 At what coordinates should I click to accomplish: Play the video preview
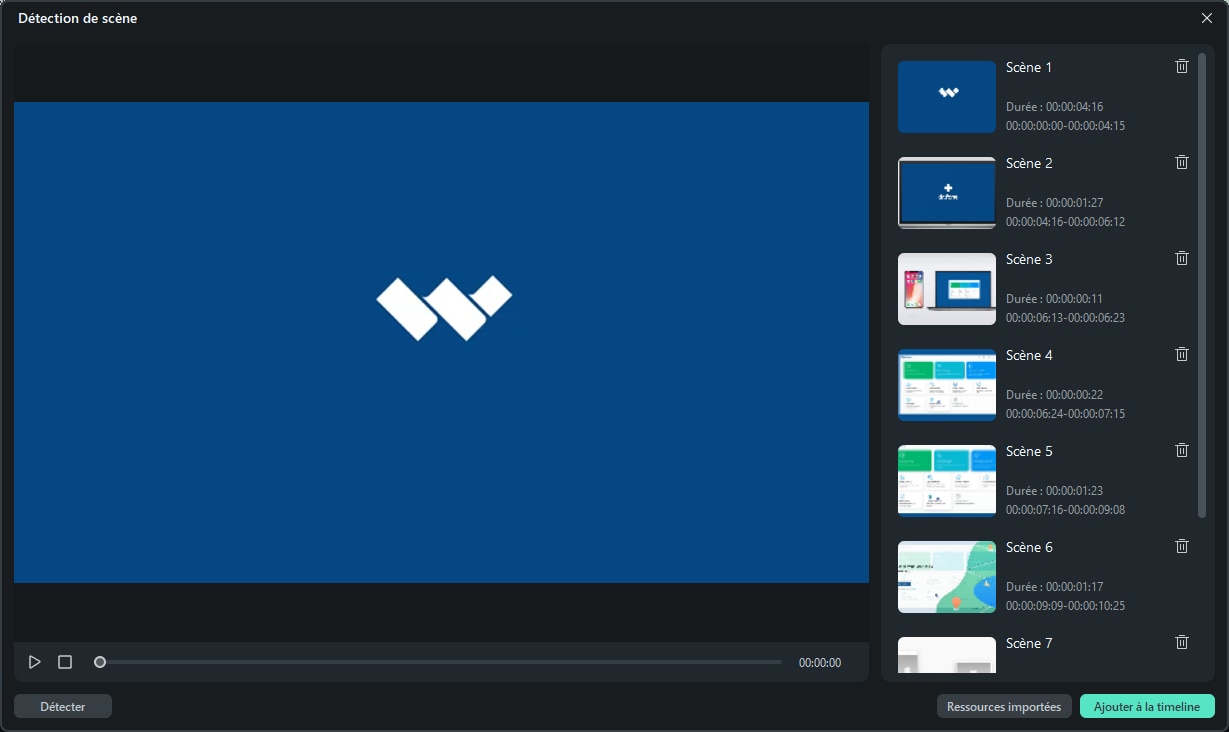35,662
